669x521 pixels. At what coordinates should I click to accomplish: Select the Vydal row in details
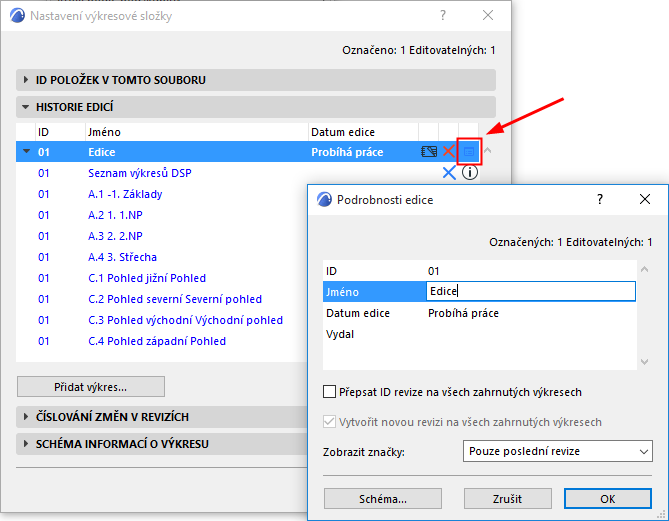[x=480, y=334]
